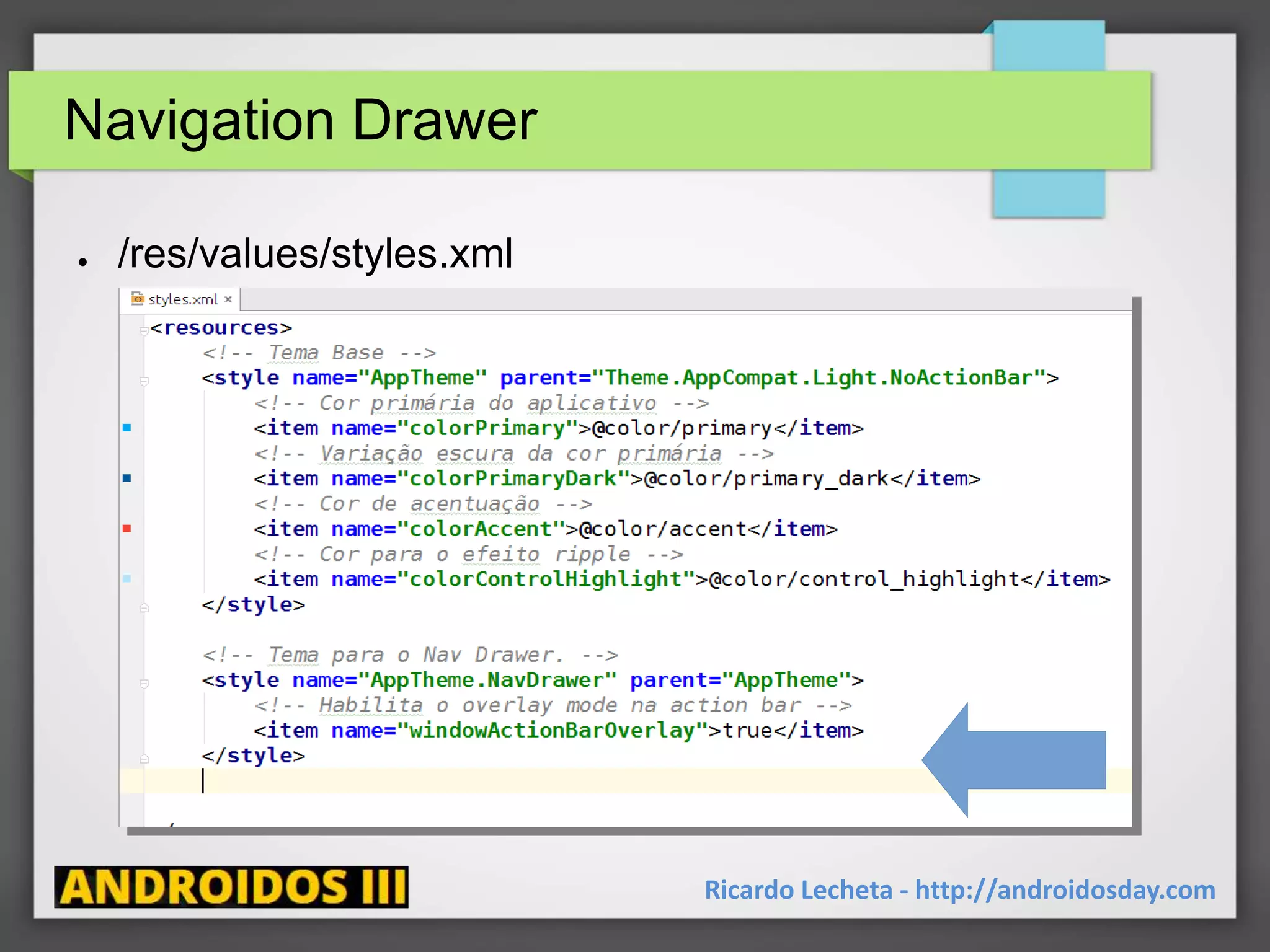Open the androidosday.com footer link
Screen dimensions: 1270x952
coord(1065,890)
